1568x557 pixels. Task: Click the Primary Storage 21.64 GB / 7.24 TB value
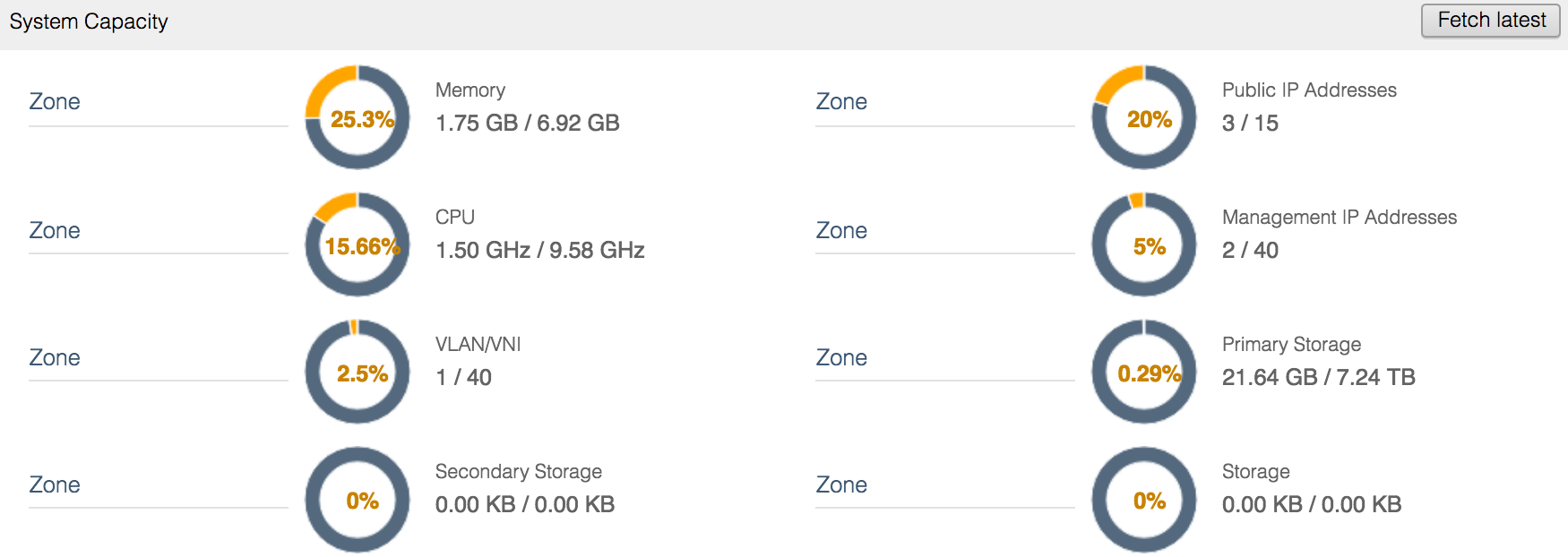(x=1319, y=377)
